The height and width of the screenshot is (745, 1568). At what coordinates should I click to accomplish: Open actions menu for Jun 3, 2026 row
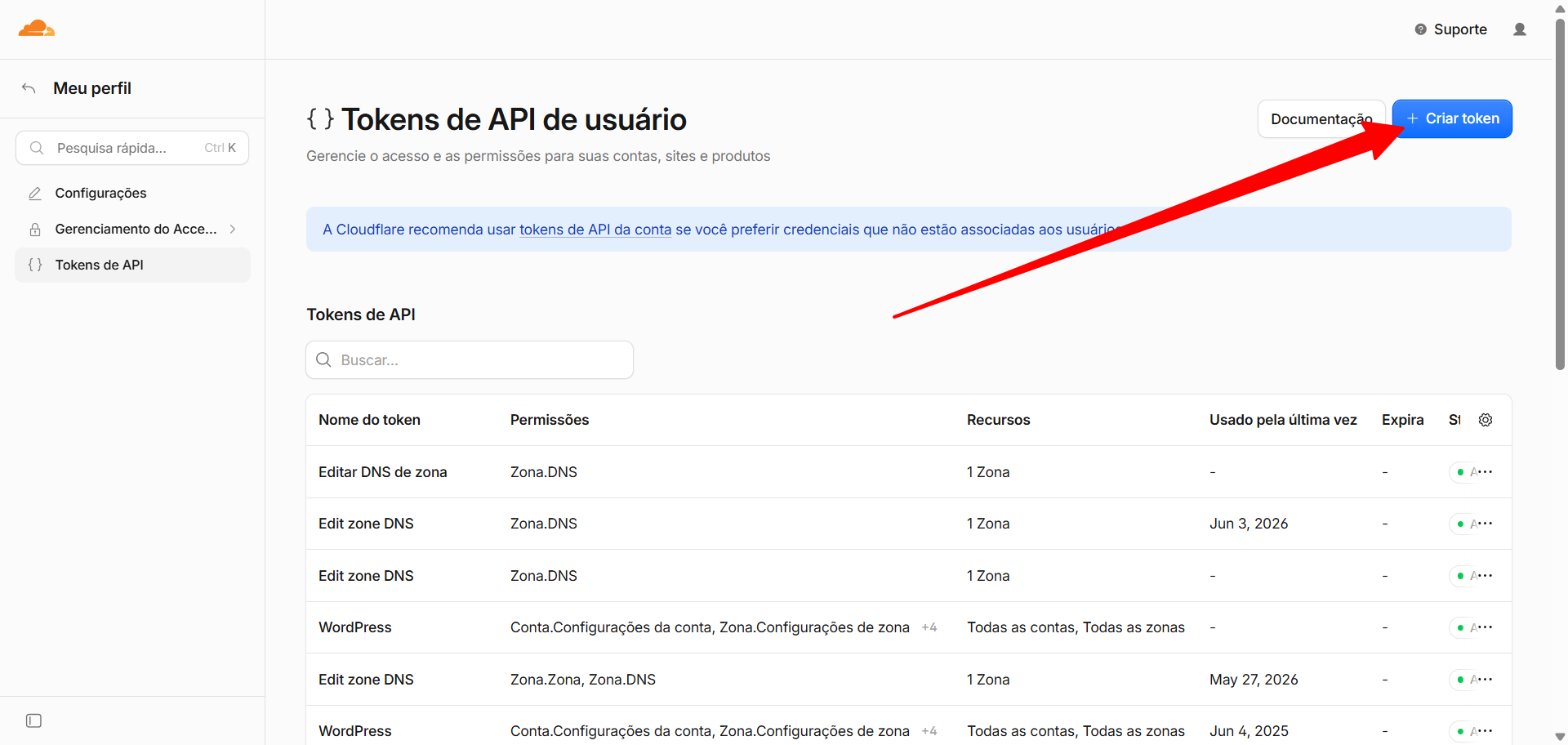click(x=1486, y=524)
